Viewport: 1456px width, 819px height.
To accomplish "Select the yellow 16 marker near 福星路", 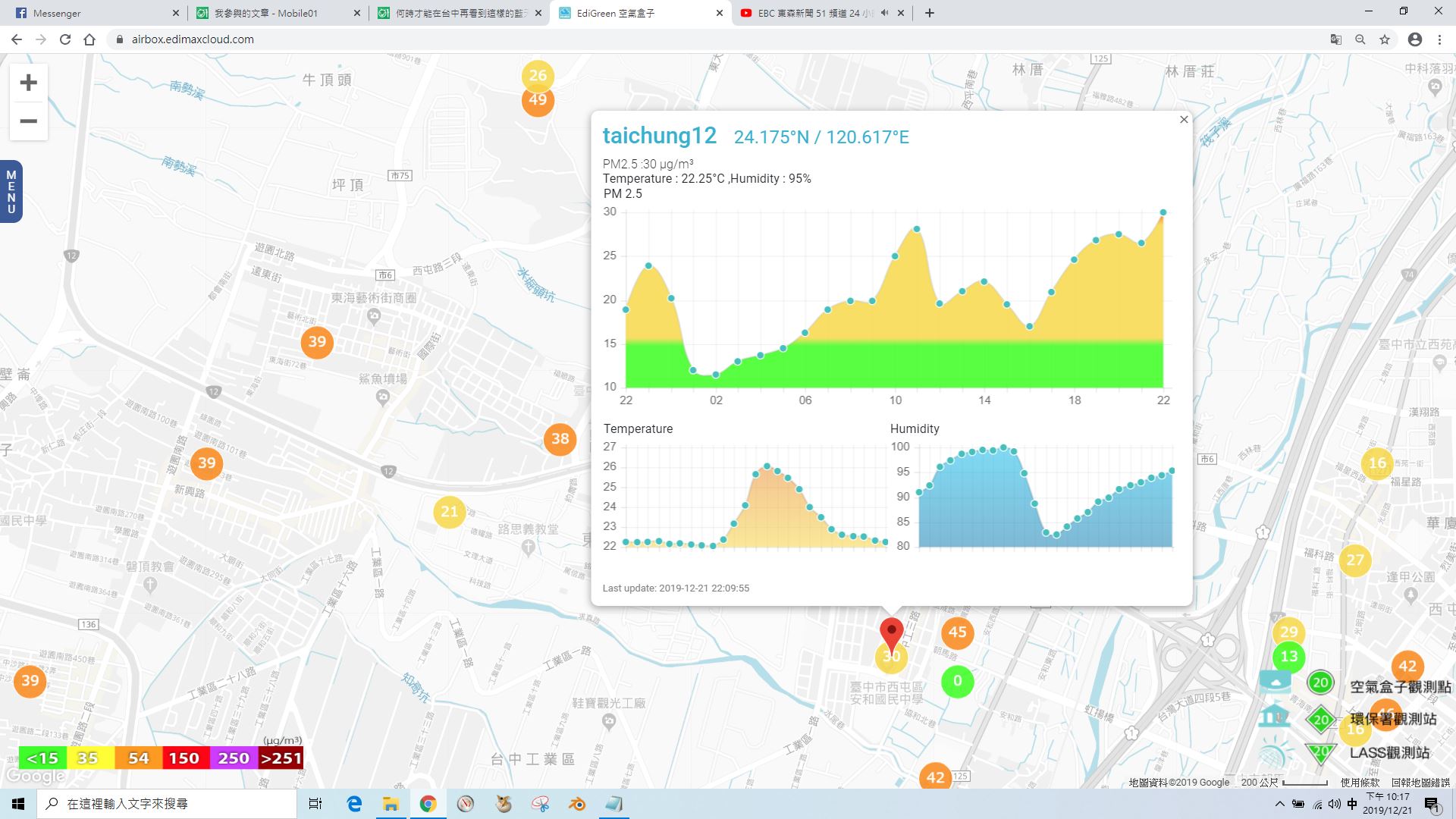I will [1377, 463].
